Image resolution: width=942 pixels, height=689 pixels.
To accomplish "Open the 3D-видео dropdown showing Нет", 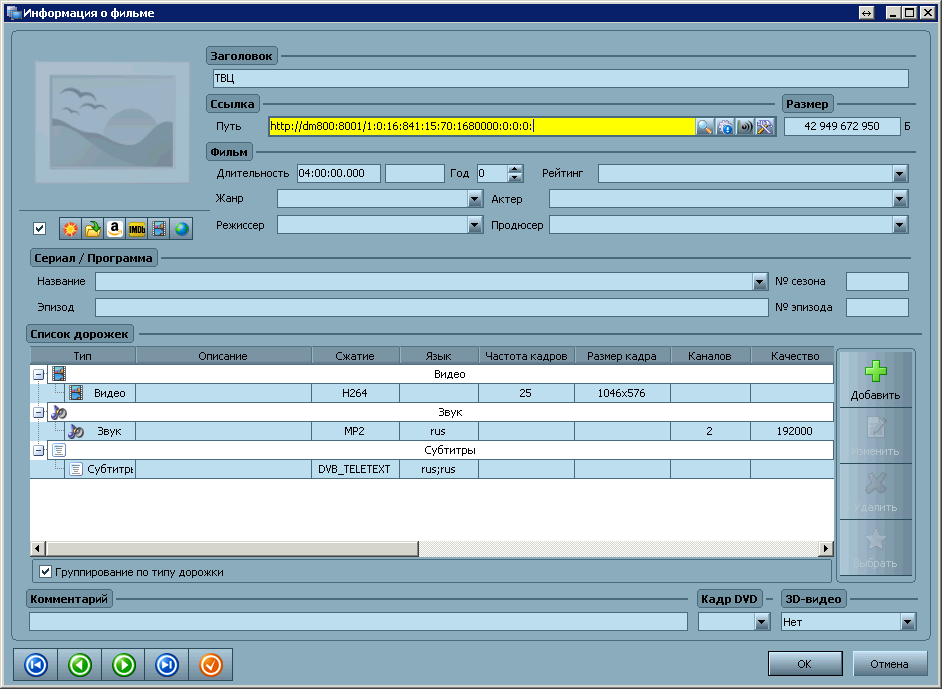I will 907,622.
